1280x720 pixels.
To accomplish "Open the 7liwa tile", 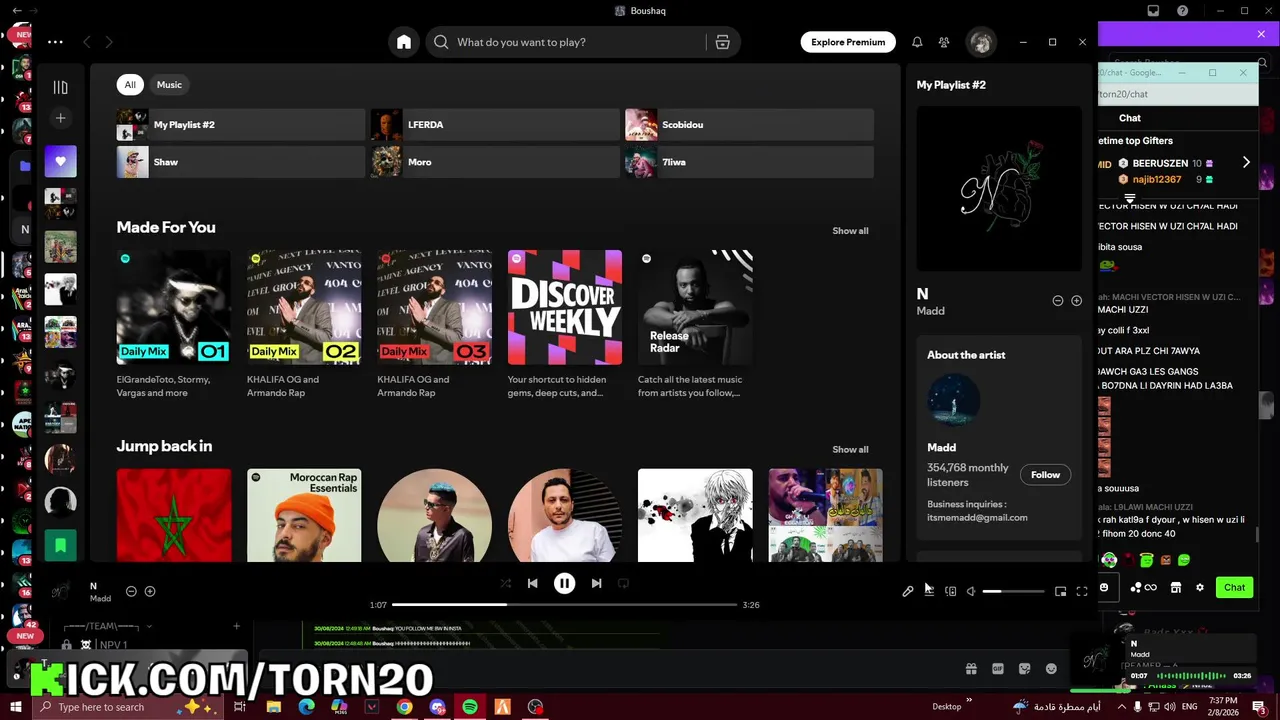I will pos(749,162).
